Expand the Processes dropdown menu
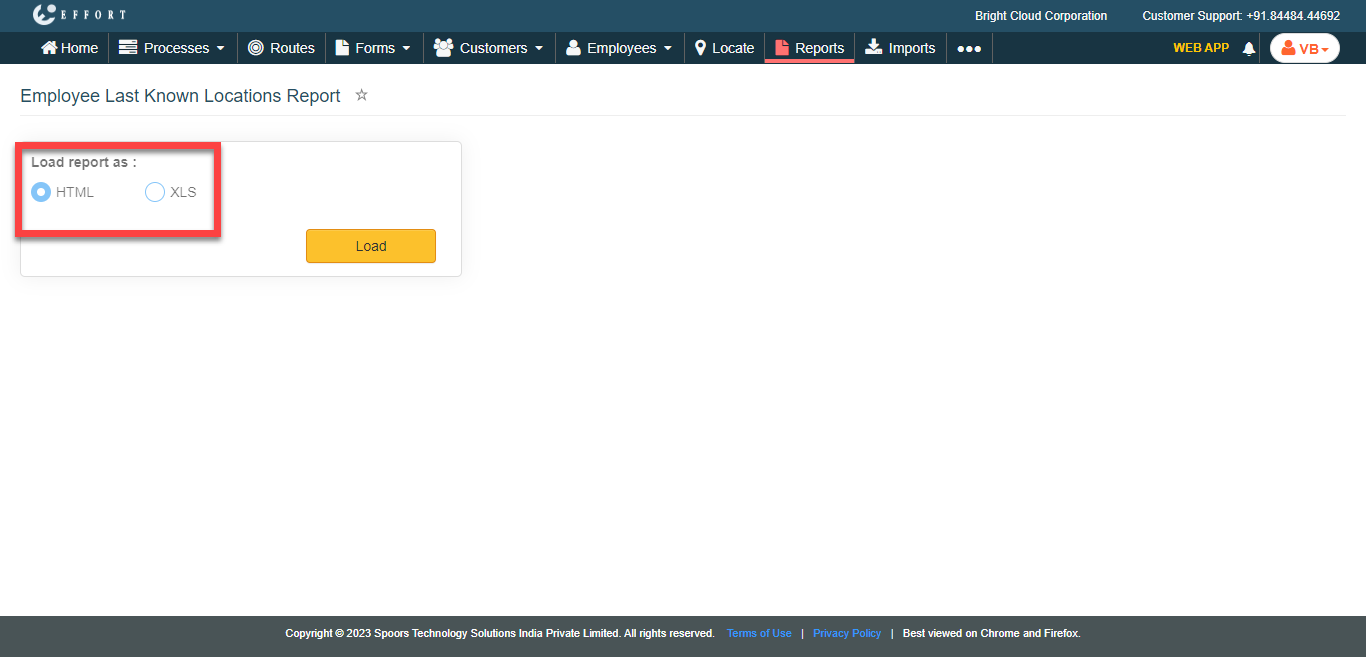 pyautogui.click(x=172, y=48)
